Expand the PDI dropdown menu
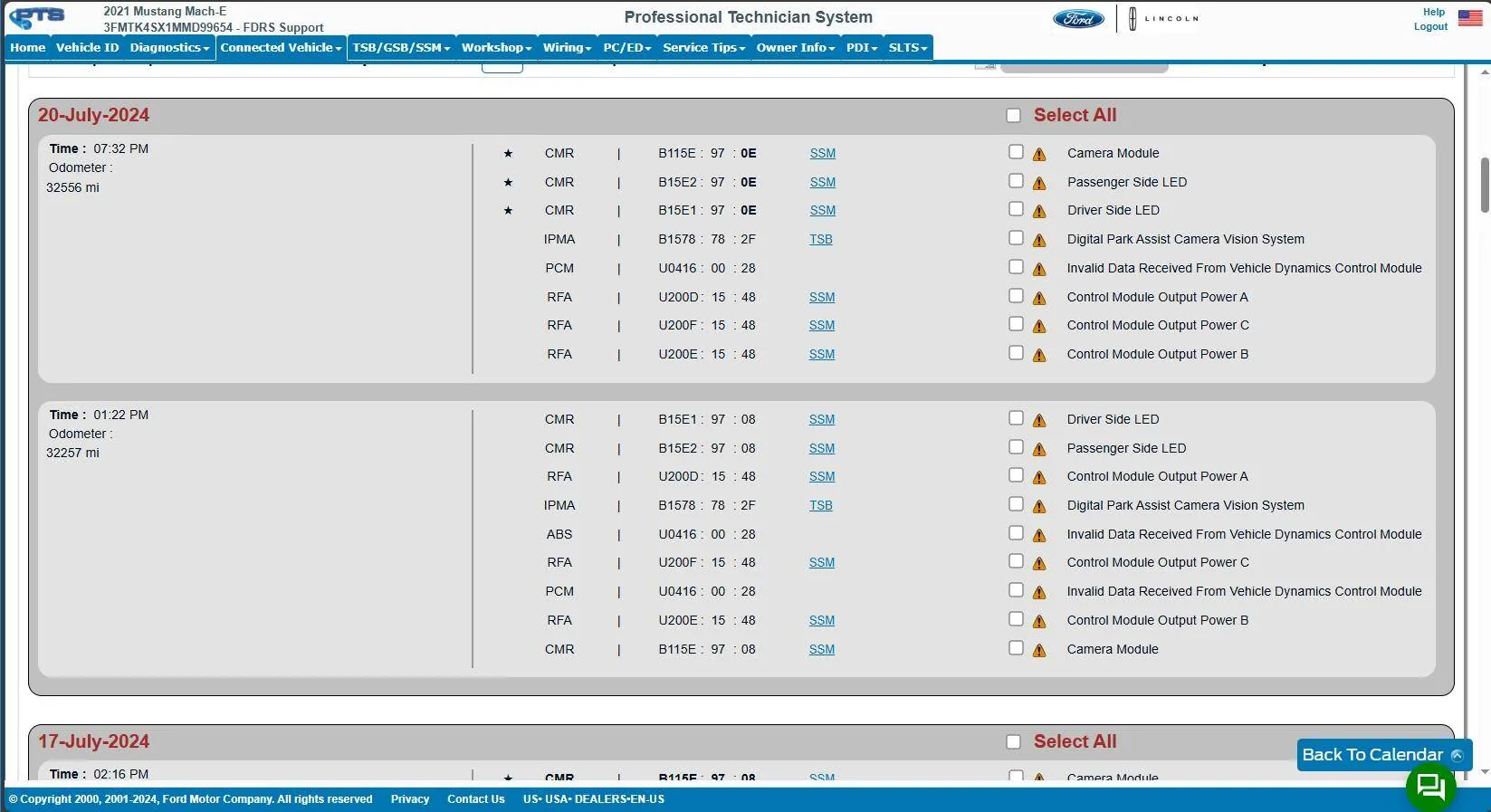 (x=862, y=48)
